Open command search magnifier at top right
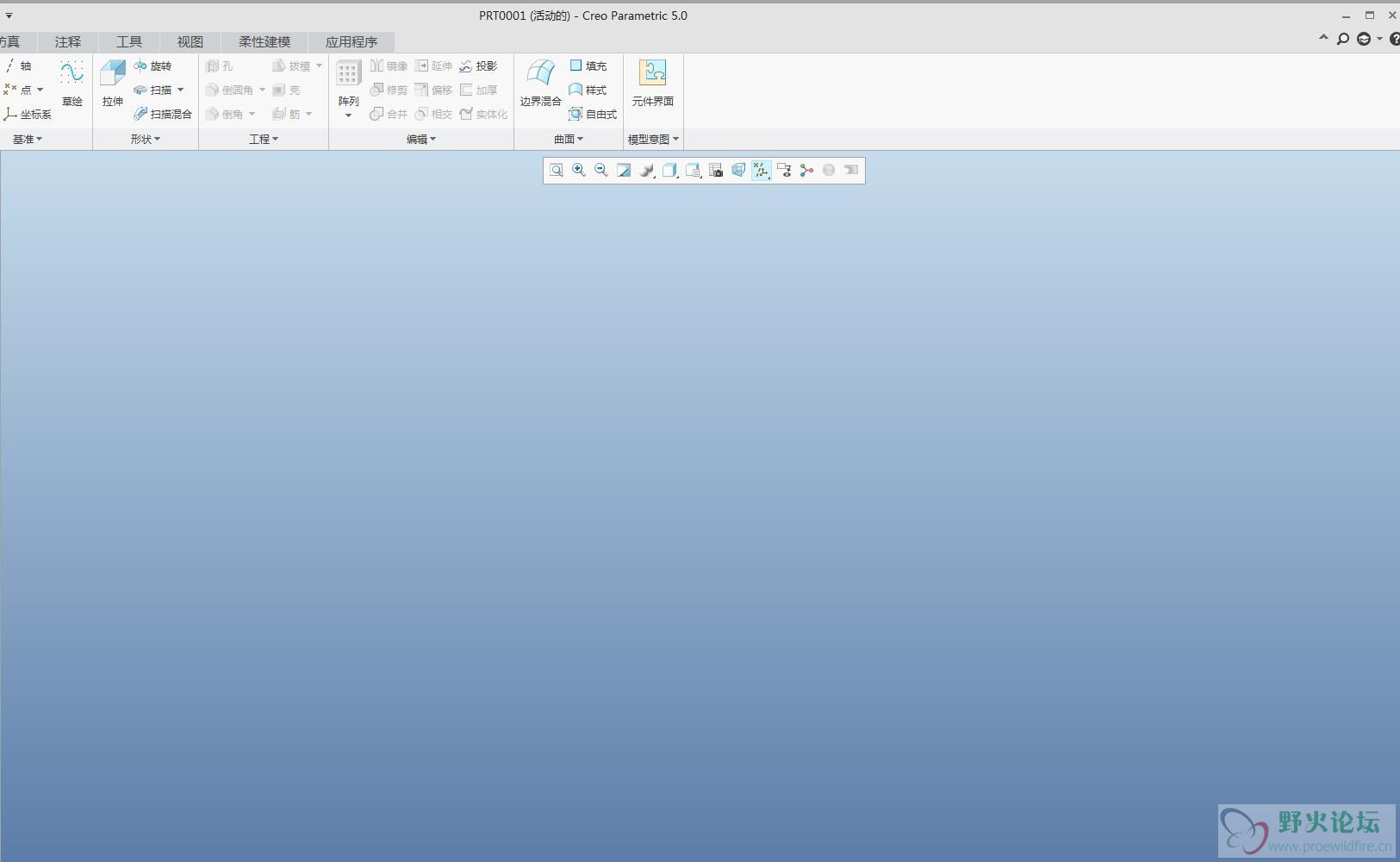 1342,39
